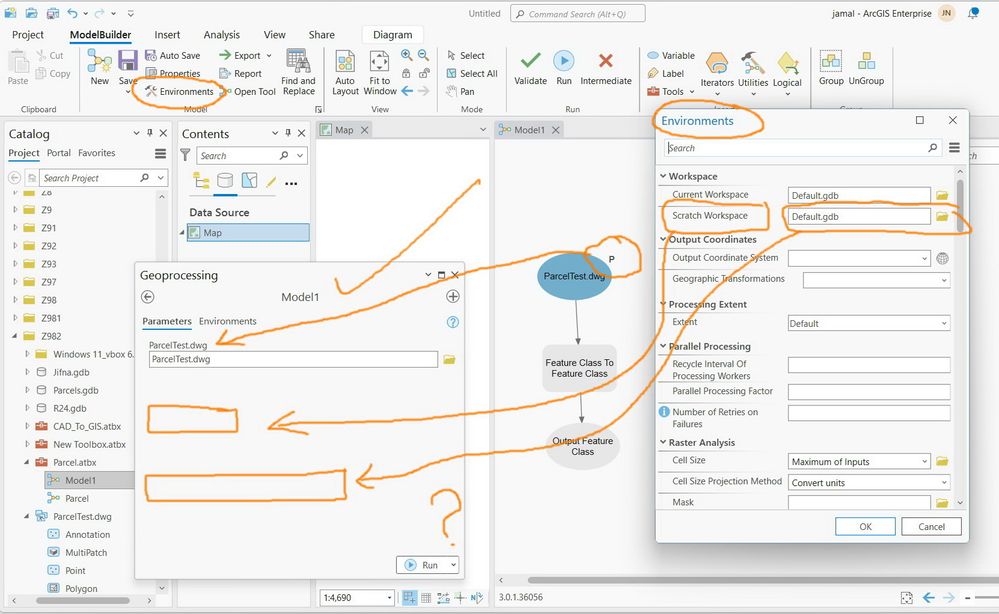Image resolution: width=999 pixels, height=614 pixels.
Task: Click the Geoprocessing help icon
Action: point(452,322)
